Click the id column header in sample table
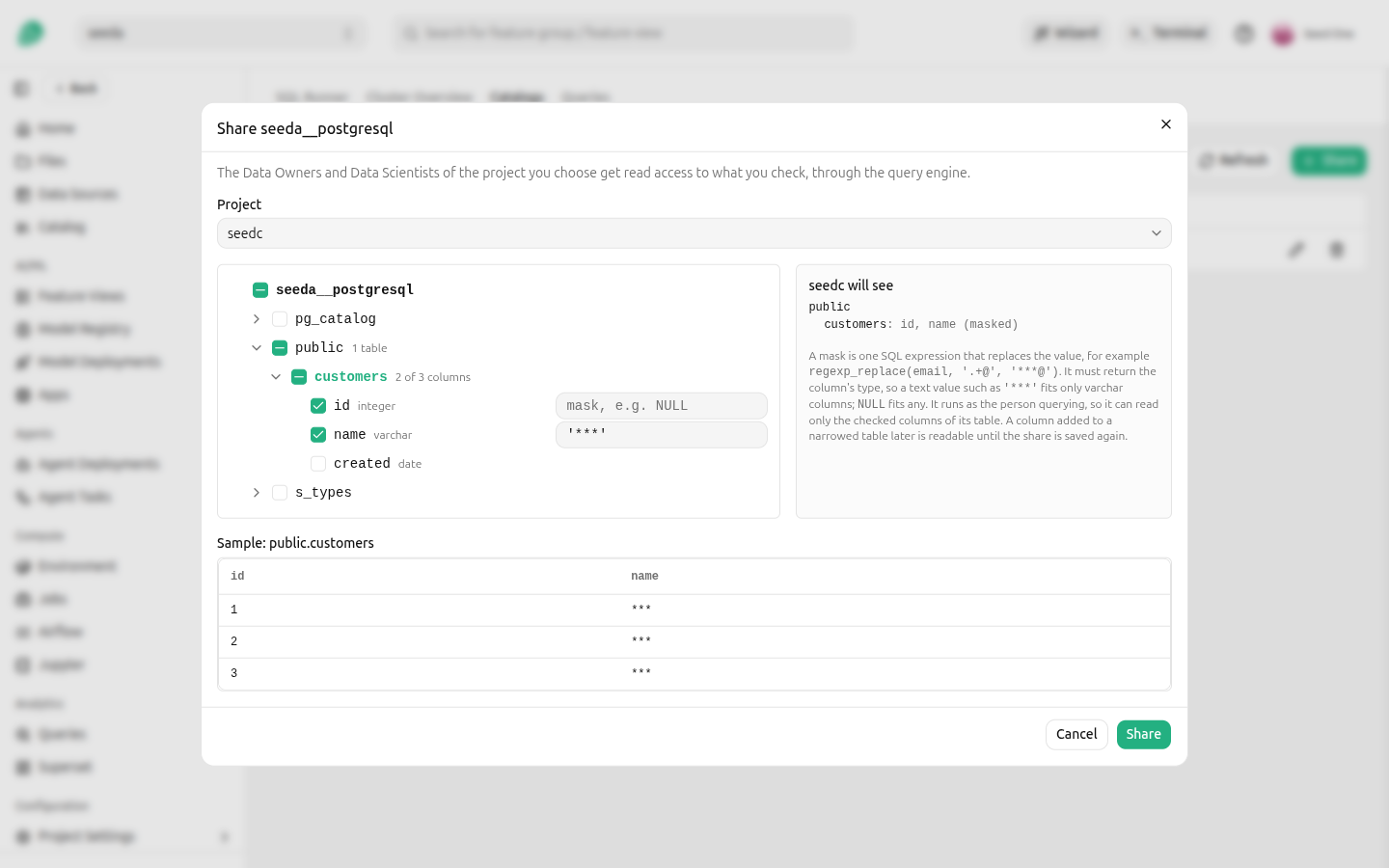Viewport: 1389px width, 868px height. pyautogui.click(x=237, y=577)
